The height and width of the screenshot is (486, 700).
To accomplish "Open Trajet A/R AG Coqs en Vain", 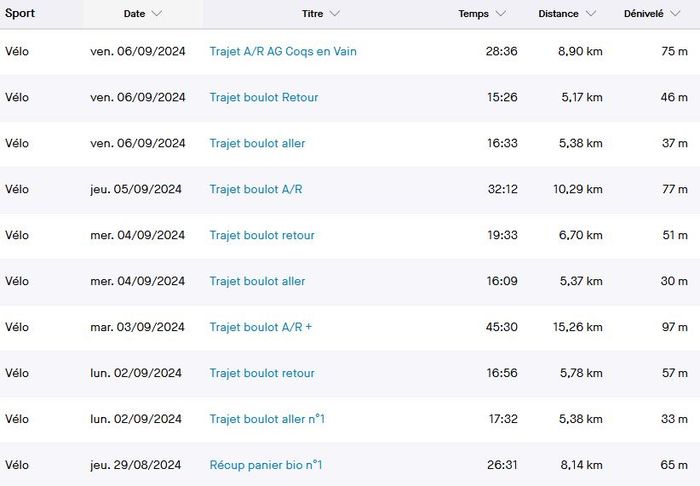I will point(283,52).
